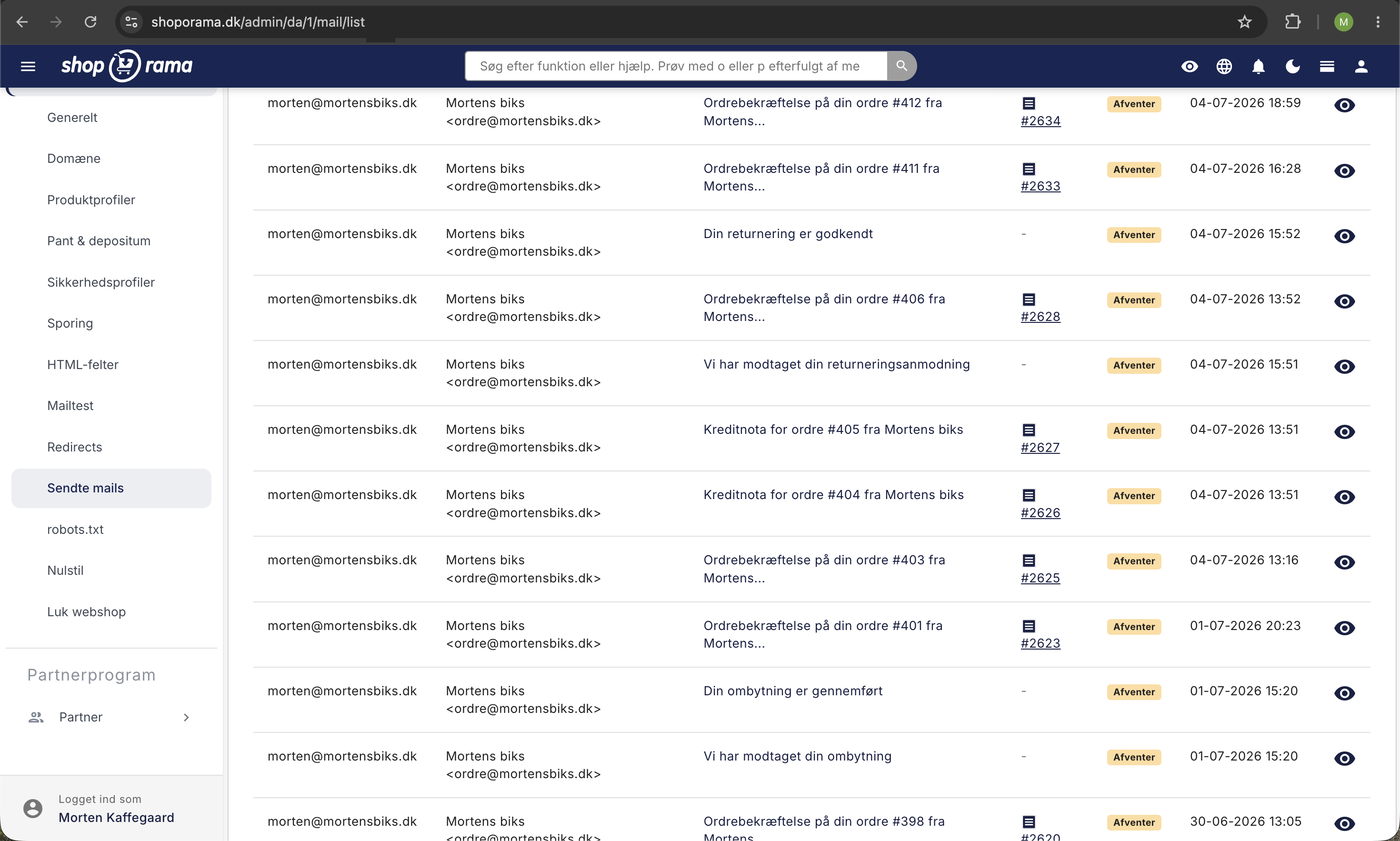
Task: Click the logged-in user Morten Kaffegaard
Action: tap(116, 817)
